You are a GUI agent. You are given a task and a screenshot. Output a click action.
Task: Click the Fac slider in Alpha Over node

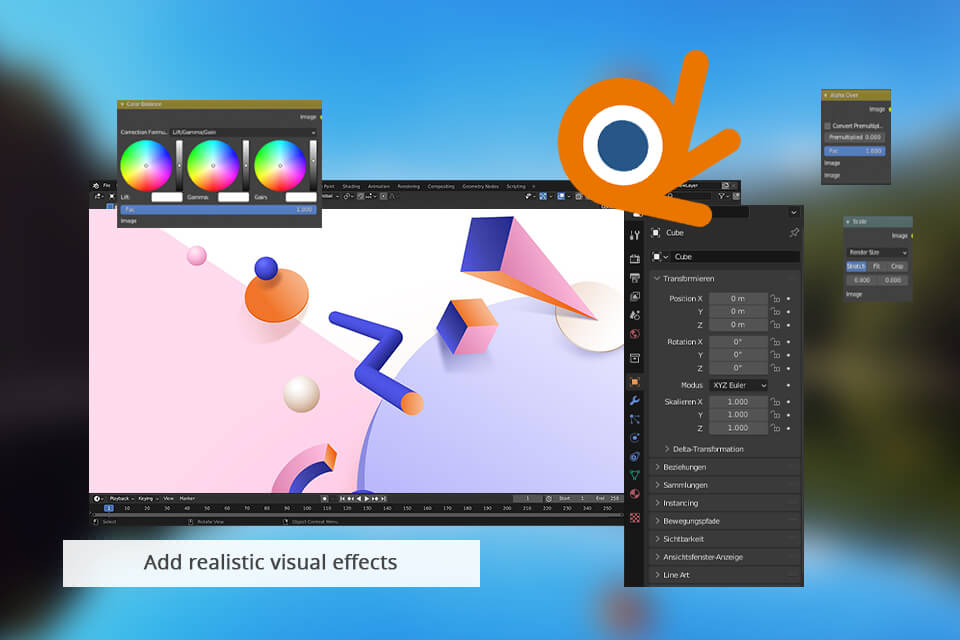coord(855,151)
